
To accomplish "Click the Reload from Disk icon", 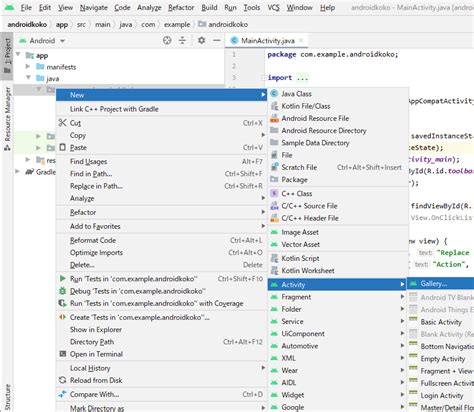I will (62, 380).
